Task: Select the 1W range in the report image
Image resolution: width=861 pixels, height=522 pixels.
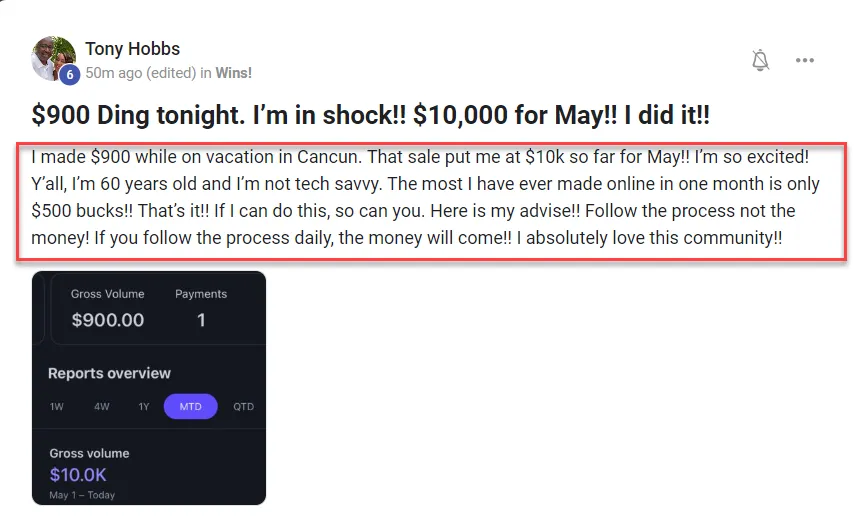Action: tap(58, 407)
